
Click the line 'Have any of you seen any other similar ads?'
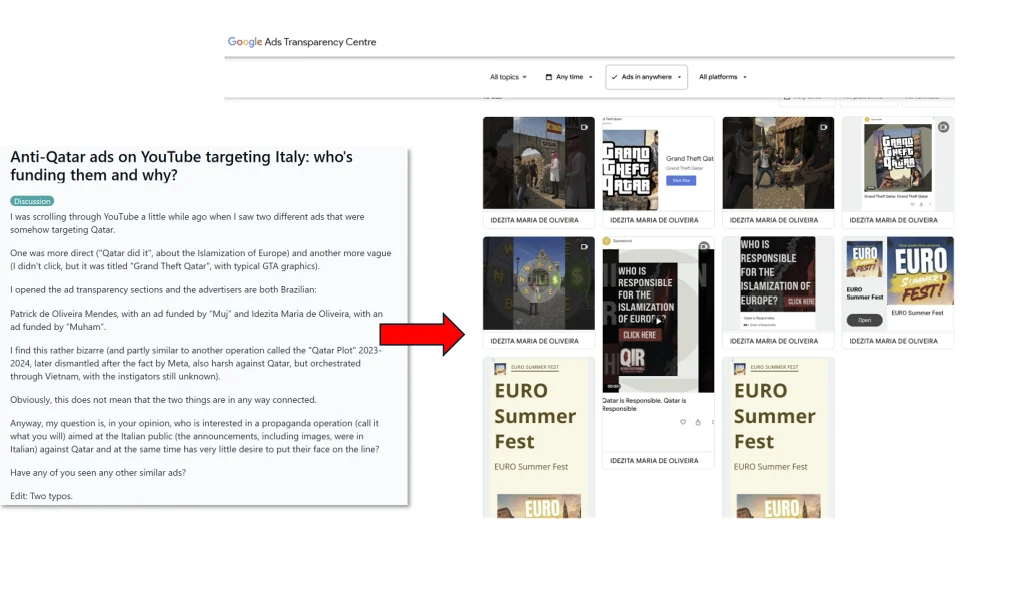[98, 473]
